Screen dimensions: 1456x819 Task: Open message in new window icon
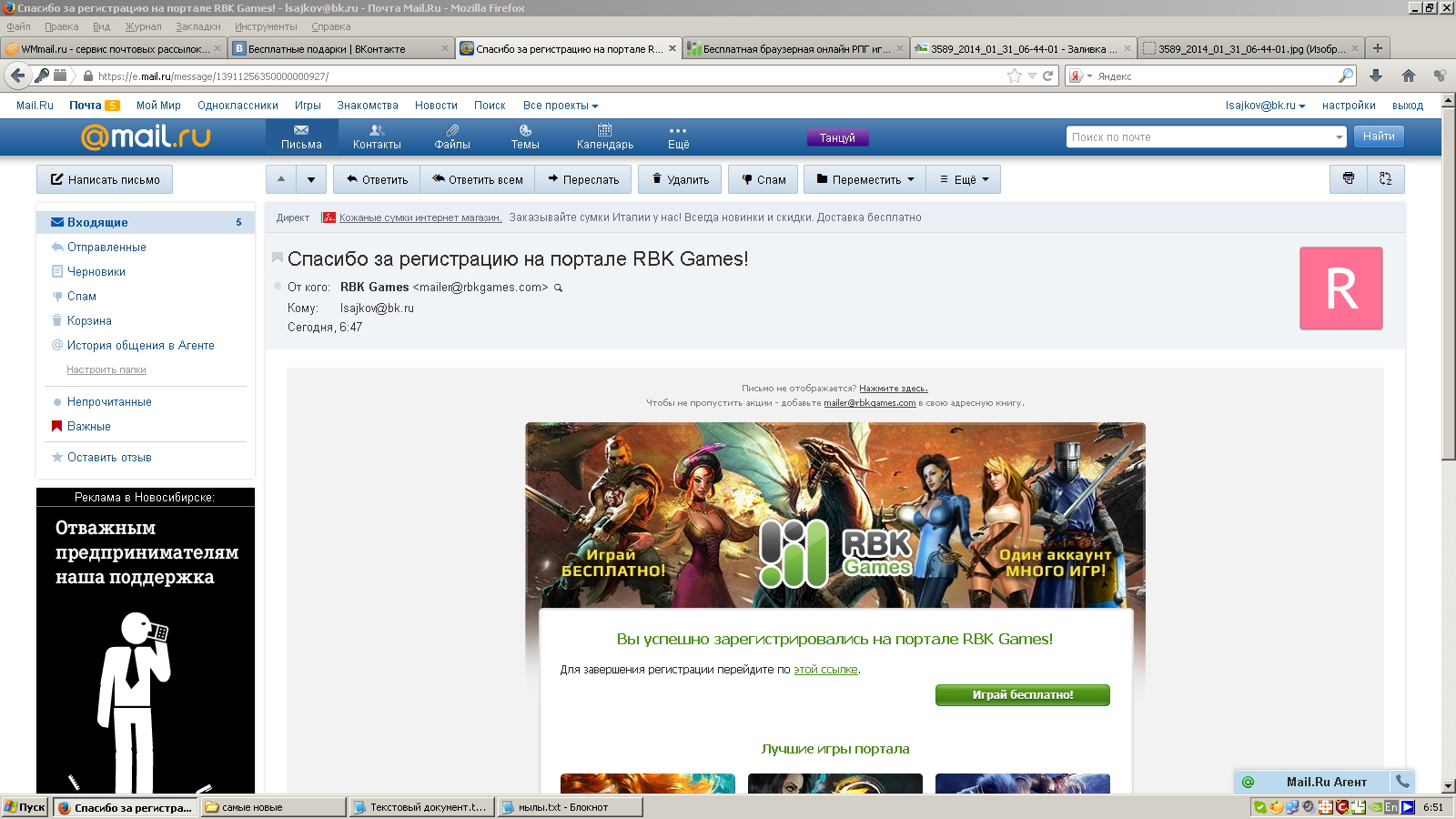pos(1386,179)
